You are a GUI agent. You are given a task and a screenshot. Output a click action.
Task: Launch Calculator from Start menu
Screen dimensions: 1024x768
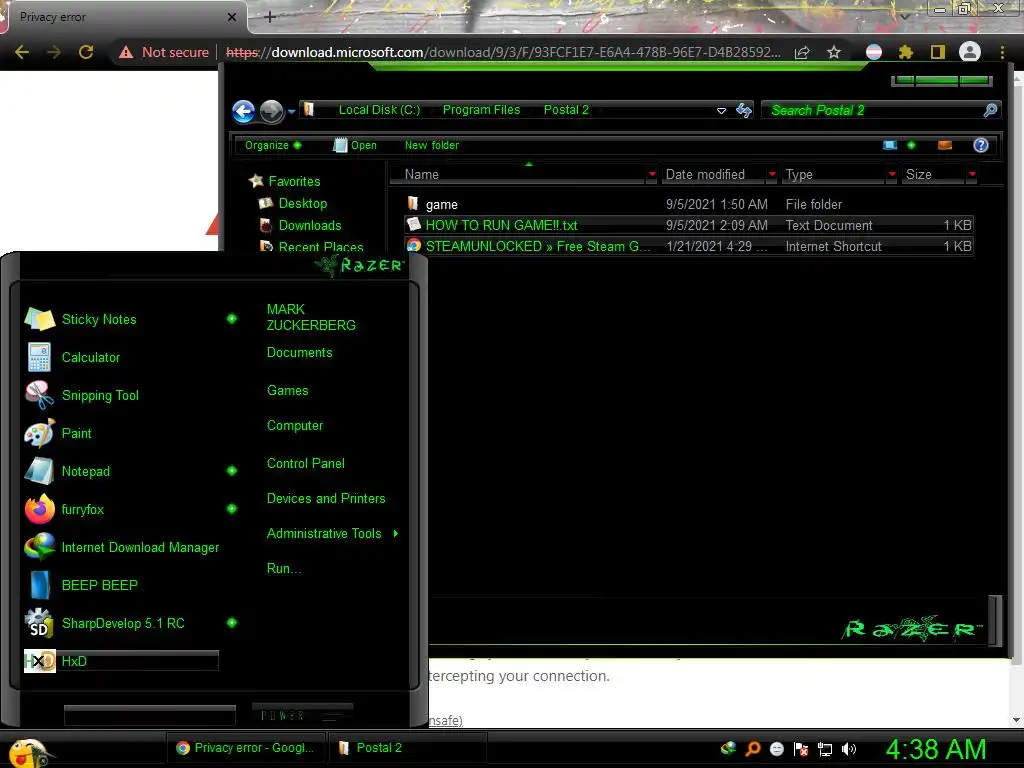click(121, 357)
